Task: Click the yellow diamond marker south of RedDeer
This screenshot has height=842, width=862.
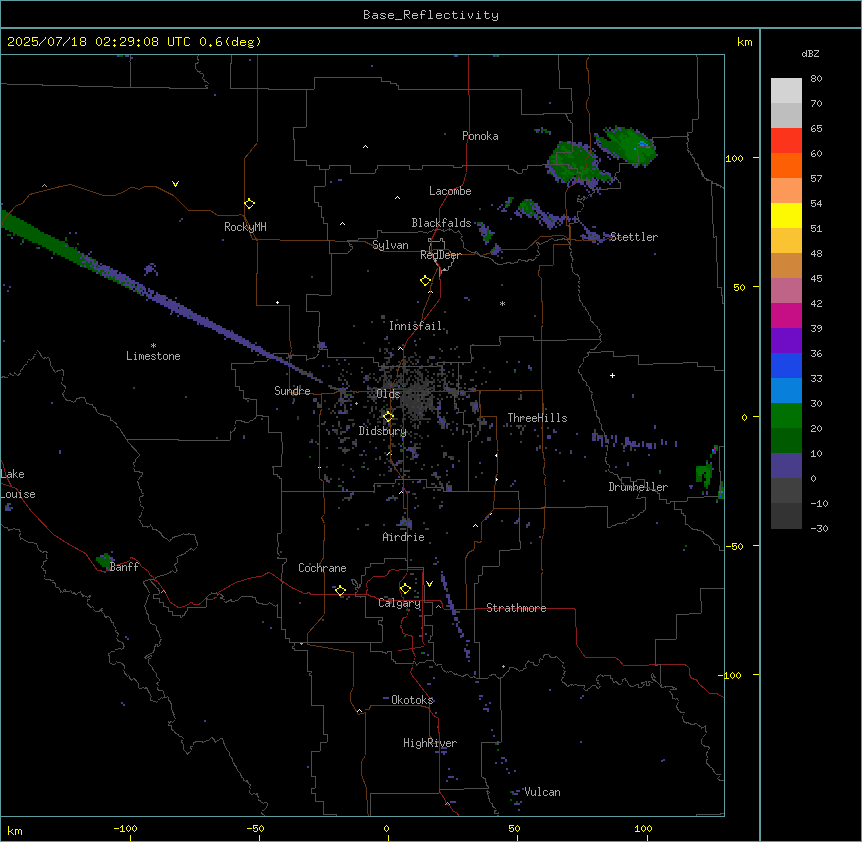Action: pyautogui.click(x=425, y=281)
